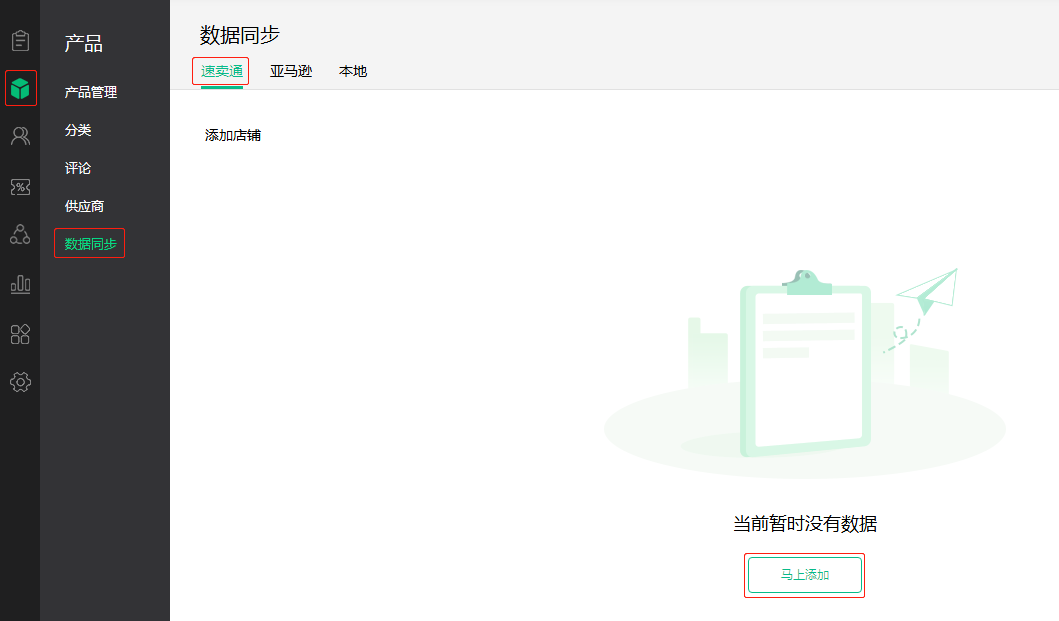Open the distribution network nodes icon
1059x621 pixels.
tap(20, 234)
